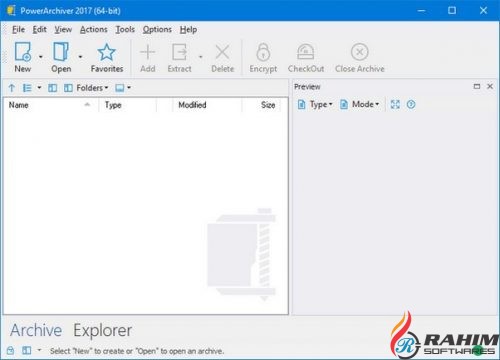Expand the status bar layout dropdown arrow
500x360 pixels.
(39, 350)
